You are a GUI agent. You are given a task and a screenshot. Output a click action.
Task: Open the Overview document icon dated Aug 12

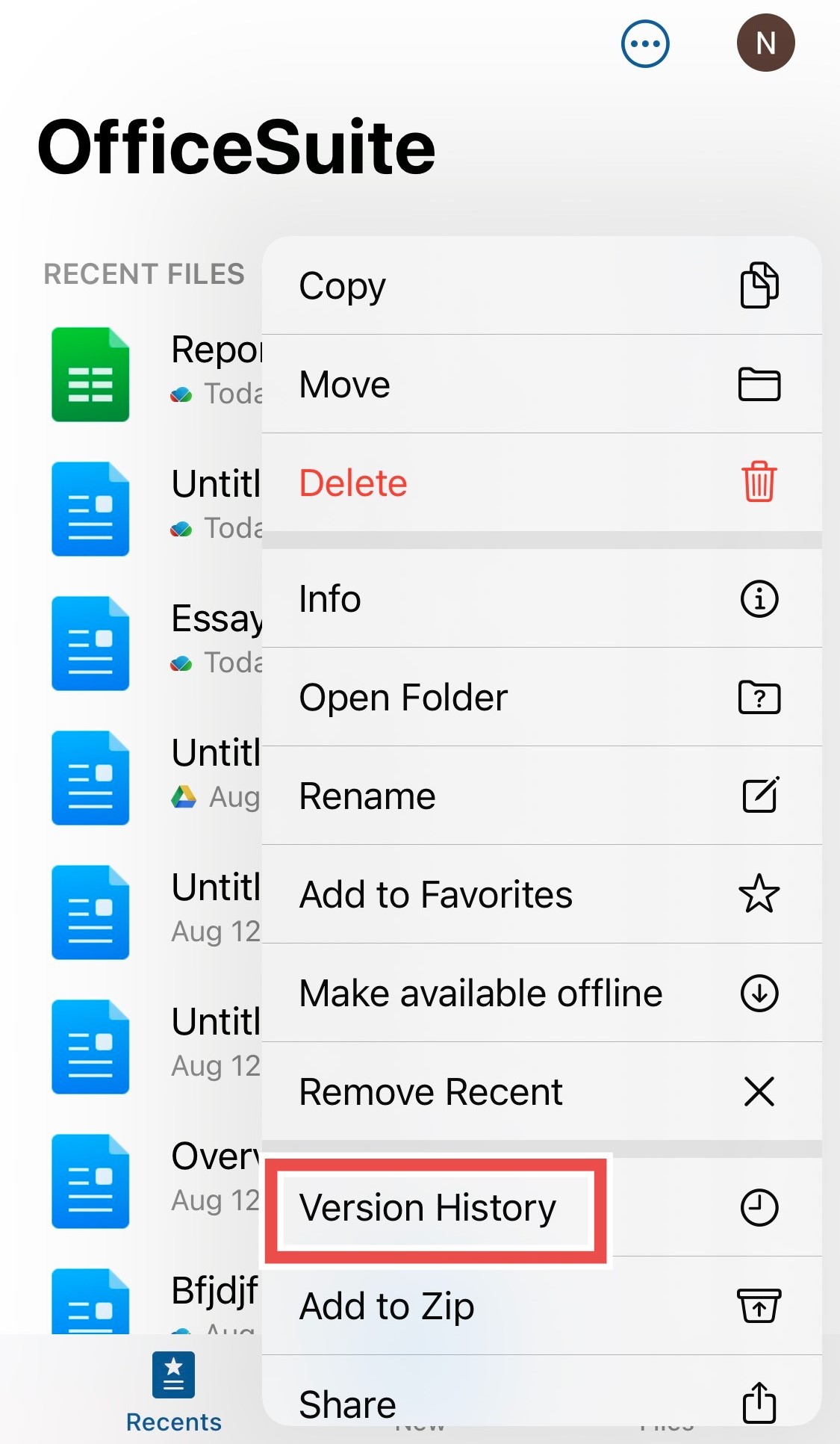90,1181
